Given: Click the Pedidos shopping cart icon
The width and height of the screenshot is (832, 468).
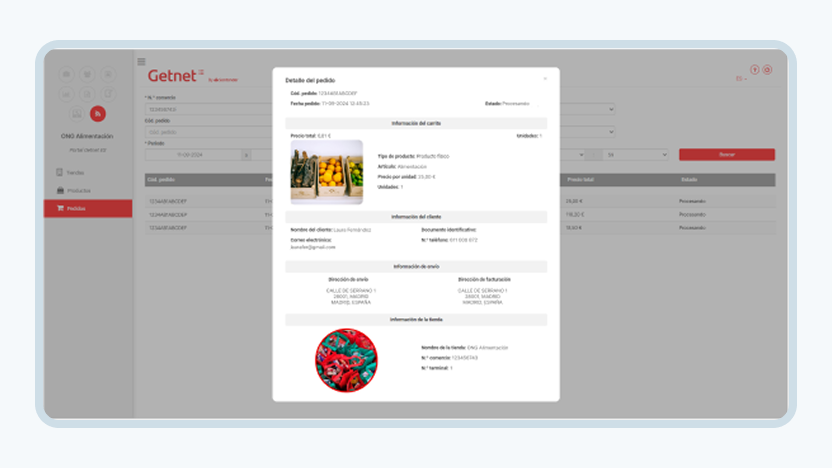Looking at the screenshot, I should 60,208.
